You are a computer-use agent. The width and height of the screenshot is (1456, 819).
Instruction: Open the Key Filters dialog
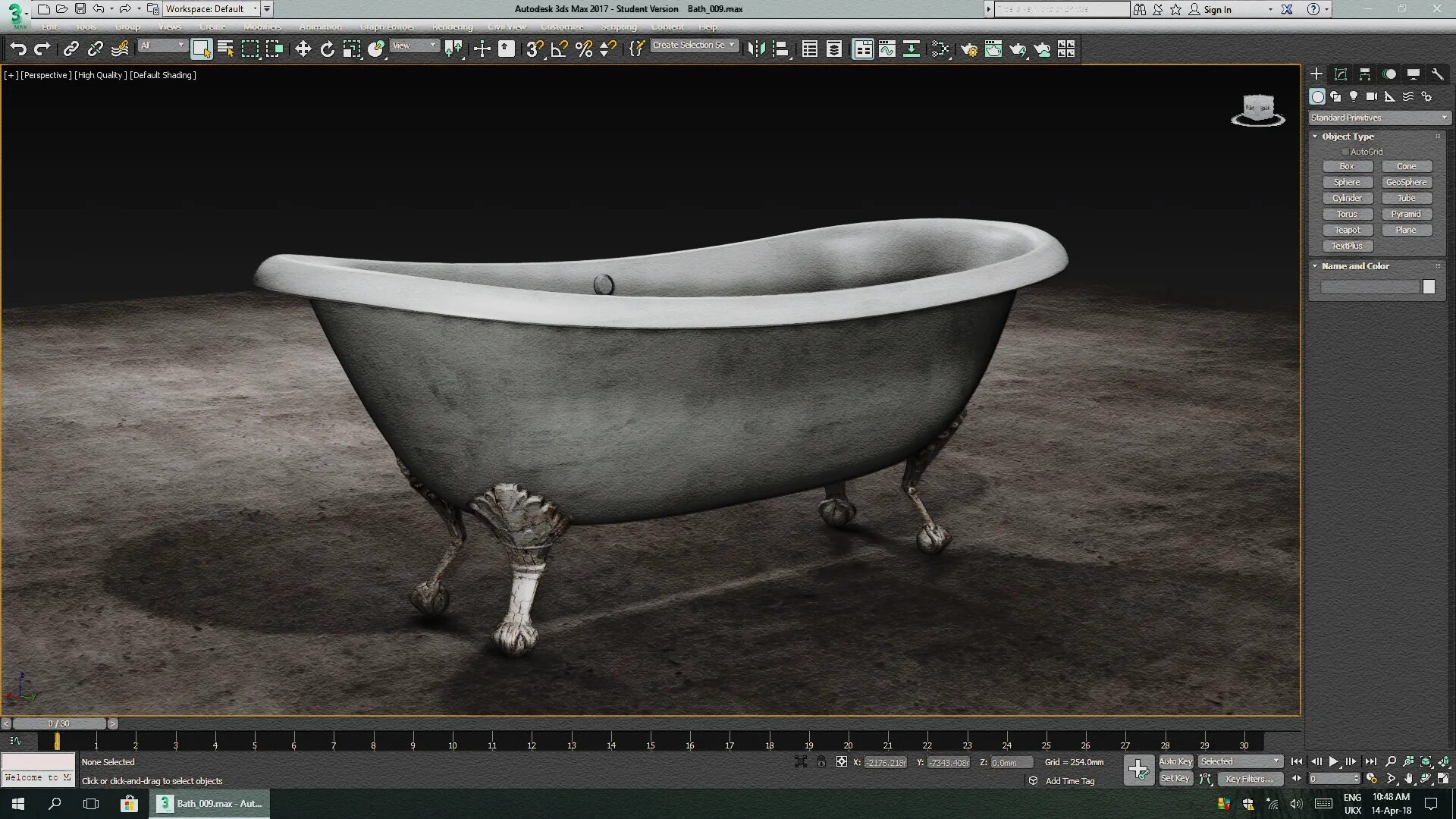tap(1250, 779)
